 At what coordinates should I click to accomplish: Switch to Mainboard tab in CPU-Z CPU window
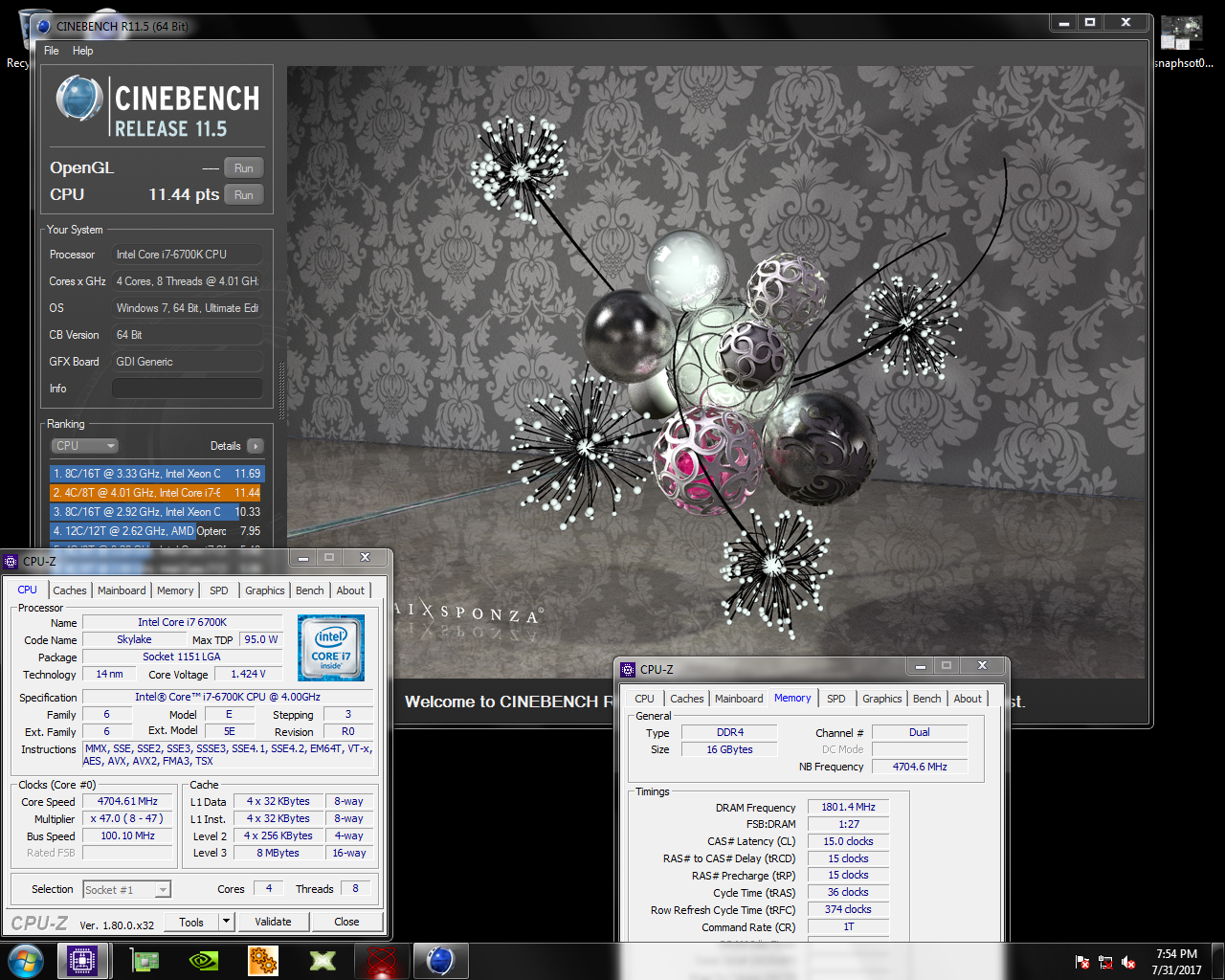[x=122, y=590]
